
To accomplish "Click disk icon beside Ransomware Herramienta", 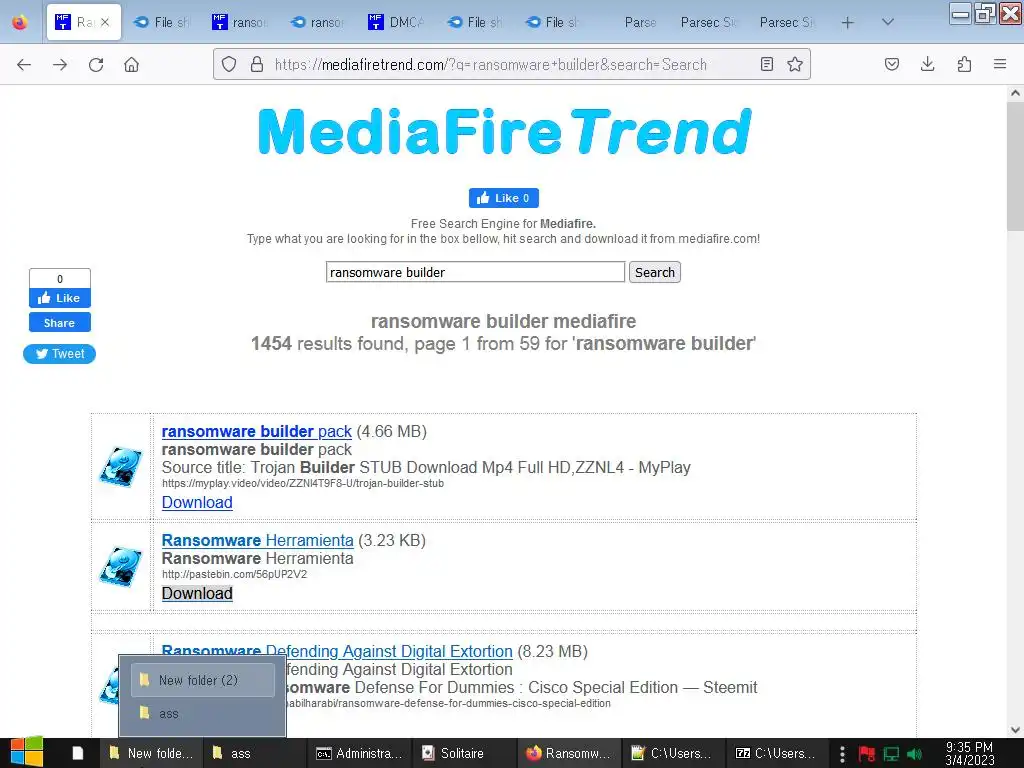I will coord(121,567).
